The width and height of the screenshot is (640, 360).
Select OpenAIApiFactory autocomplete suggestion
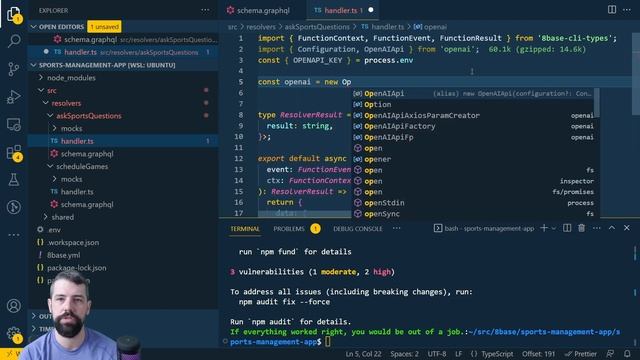click(473, 126)
